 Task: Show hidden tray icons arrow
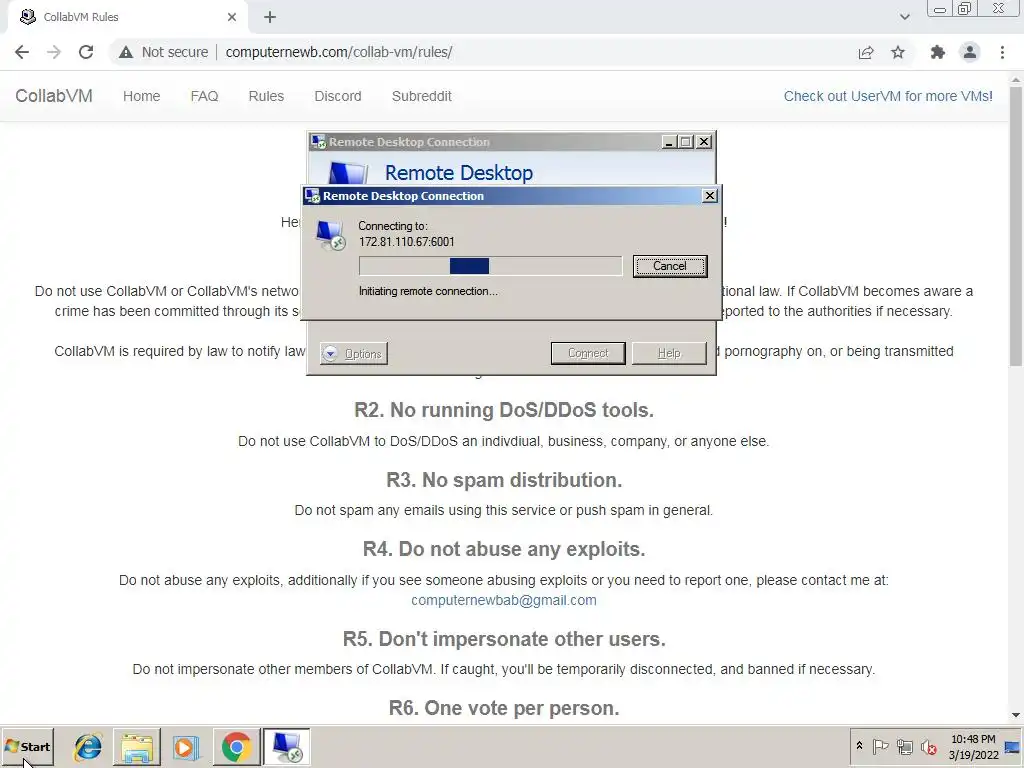click(859, 746)
